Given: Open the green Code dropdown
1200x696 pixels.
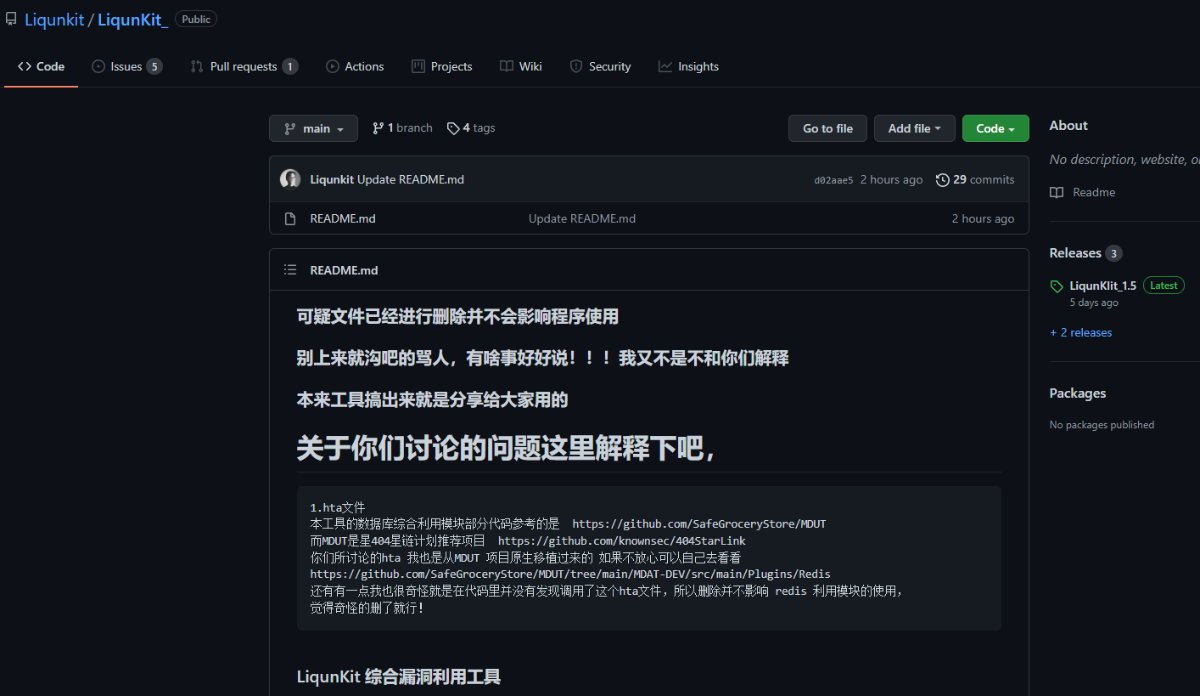Looking at the screenshot, I should click(995, 128).
